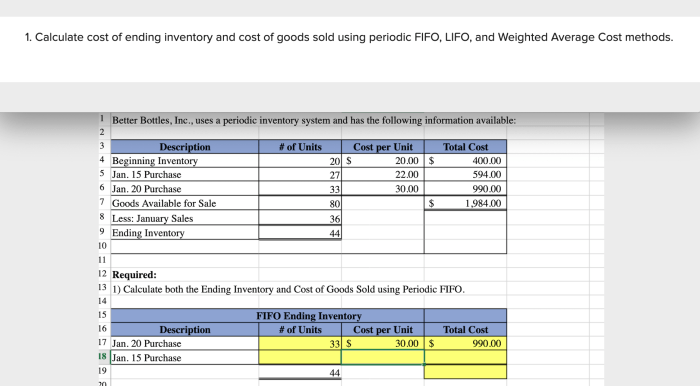The height and width of the screenshot is (386, 700).
Task: Select the yellow row 17 total cost 990.00
Action: (x=465, y=343)
